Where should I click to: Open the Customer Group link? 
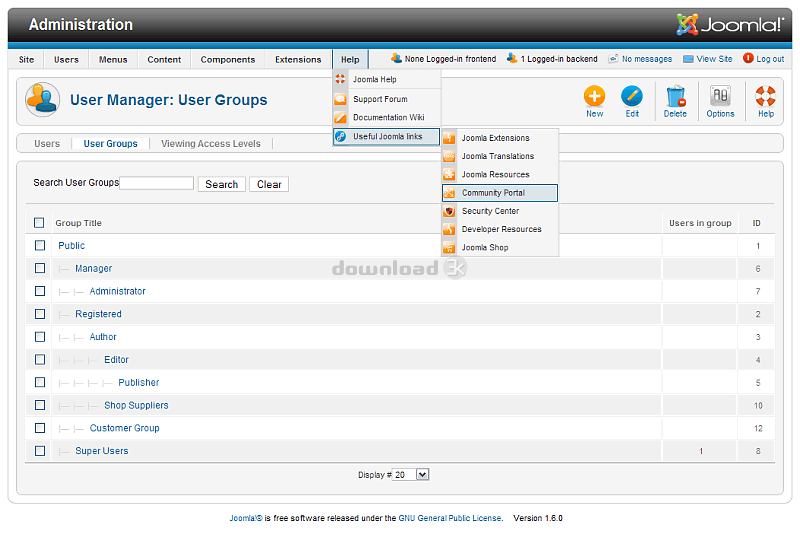[124, 428]
